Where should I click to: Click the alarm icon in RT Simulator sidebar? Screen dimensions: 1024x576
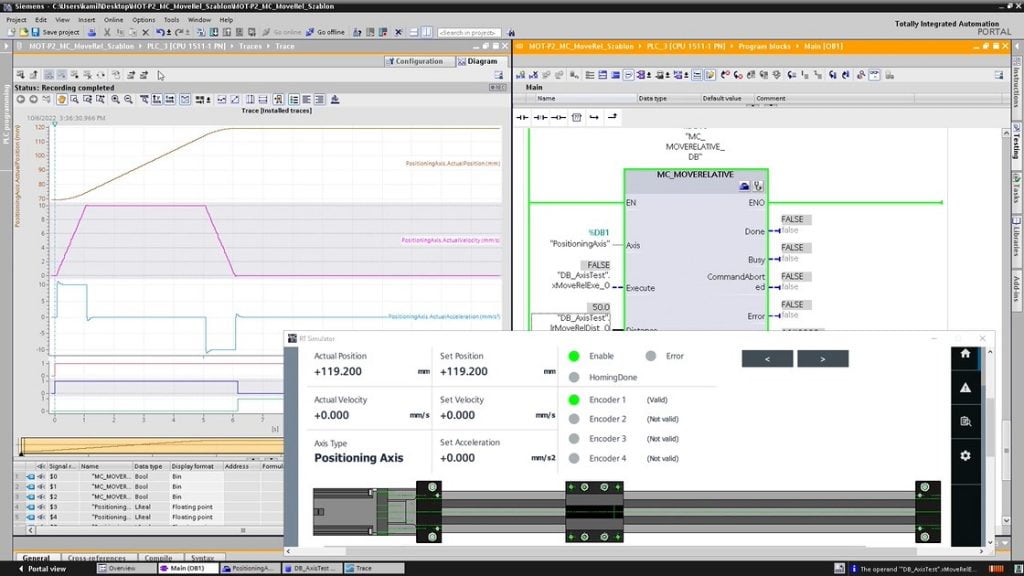coord(965,388)
